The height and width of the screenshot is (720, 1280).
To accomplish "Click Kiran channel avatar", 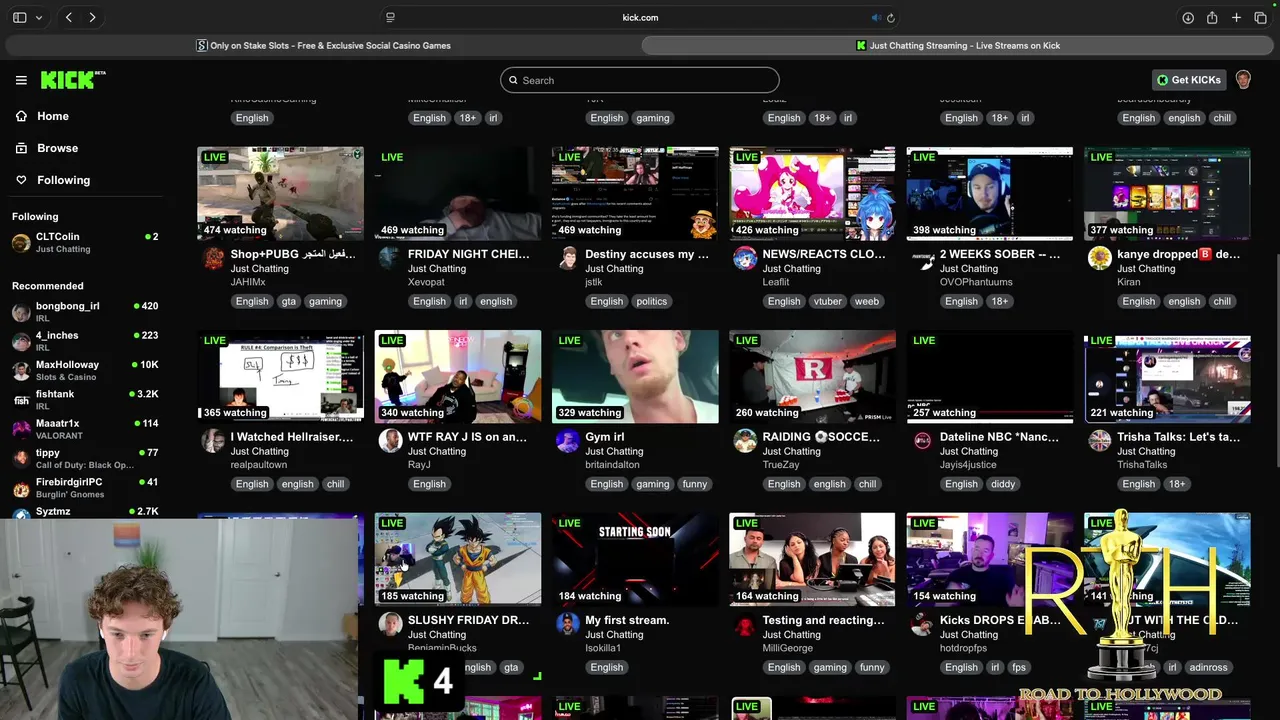I will pos(1100,258).
